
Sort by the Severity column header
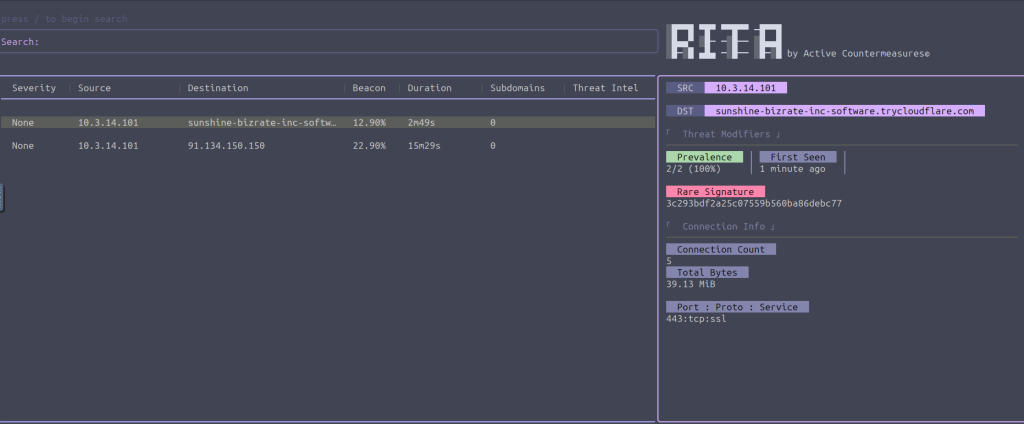click(x=34, y=88)
